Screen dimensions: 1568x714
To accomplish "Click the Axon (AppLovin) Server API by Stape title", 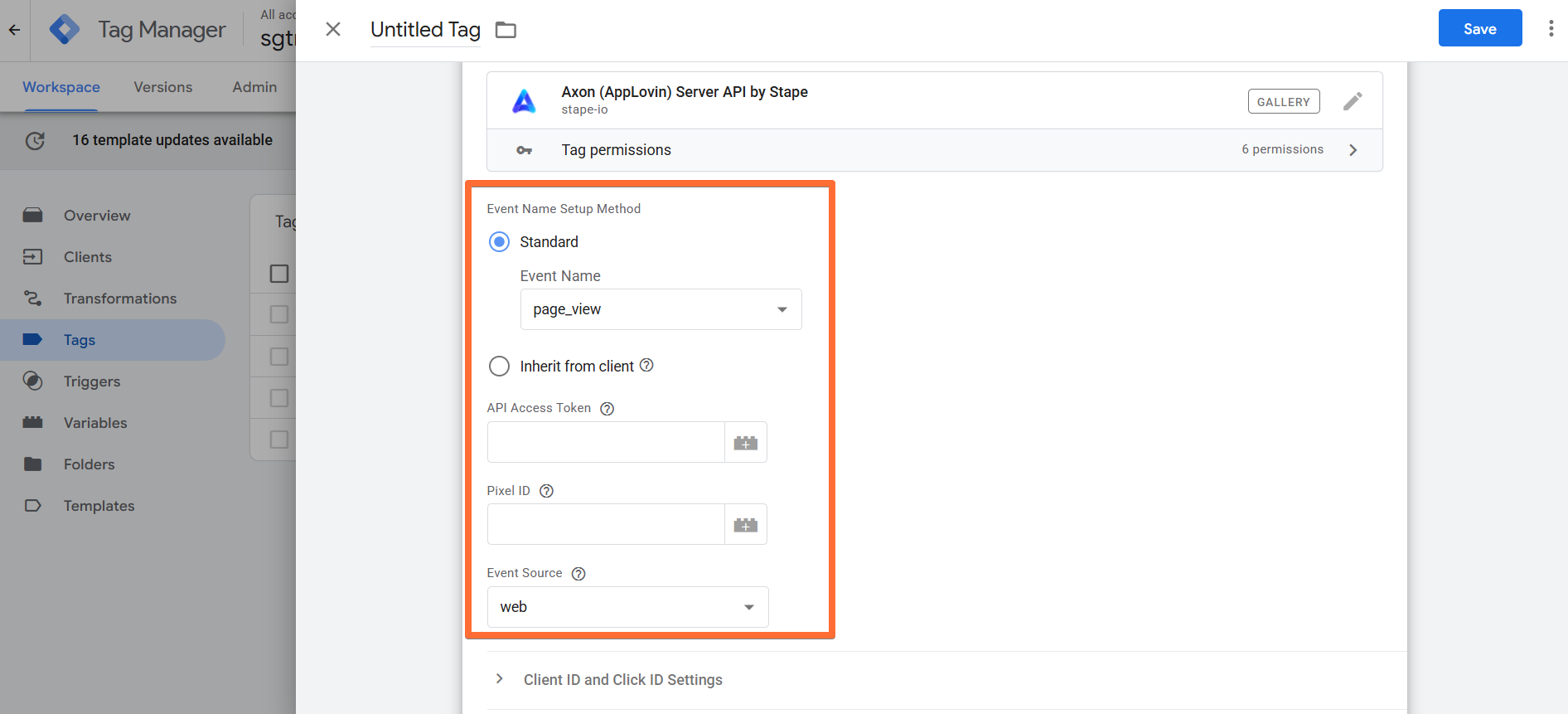I will point(685,92).
